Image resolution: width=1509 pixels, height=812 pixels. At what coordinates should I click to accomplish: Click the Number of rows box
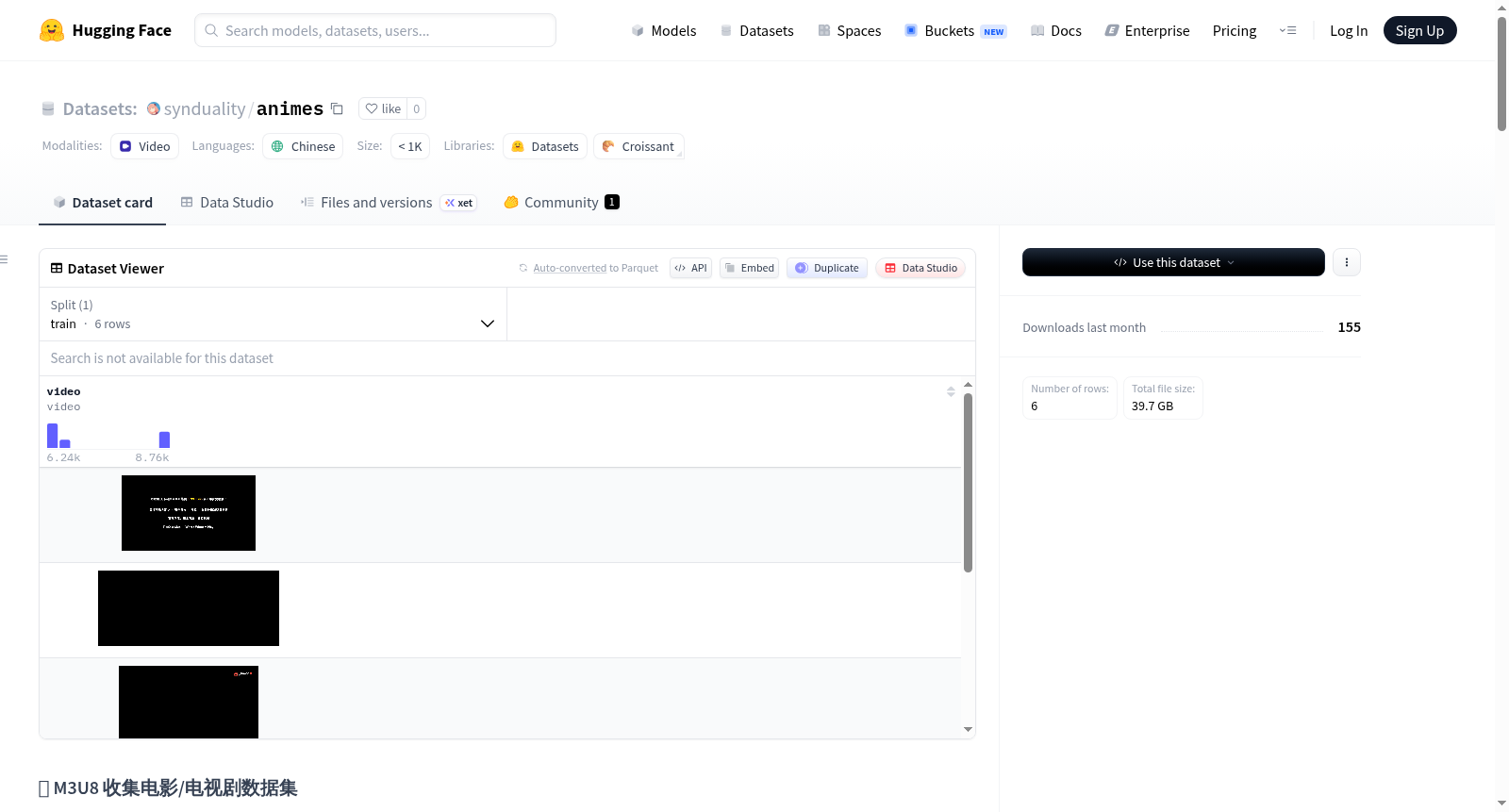[1070, 397]
